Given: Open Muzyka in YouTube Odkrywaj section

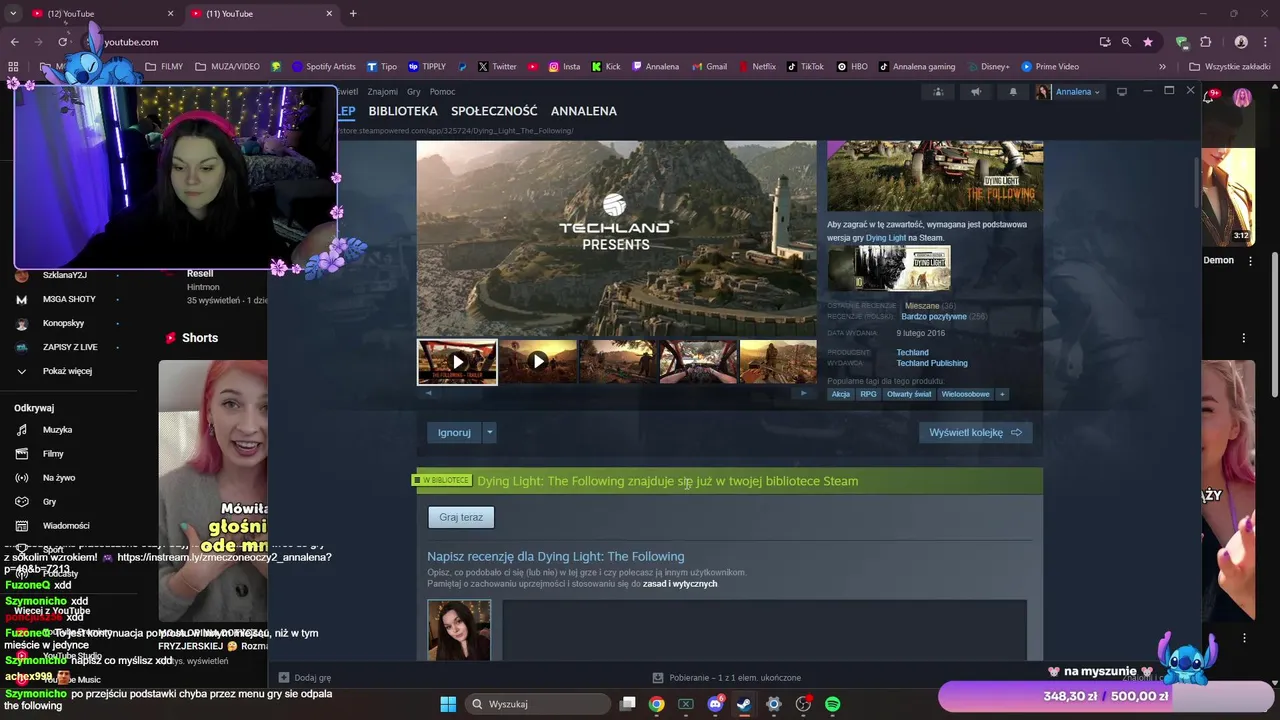Looking at the screenshot, I should (x=57, y=430).
